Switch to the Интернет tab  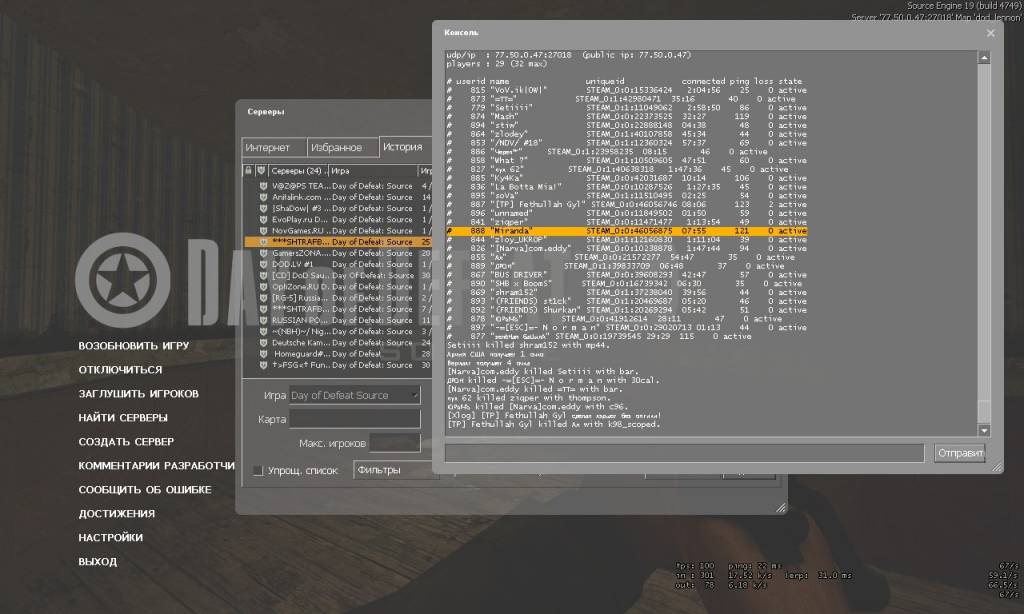274,147
